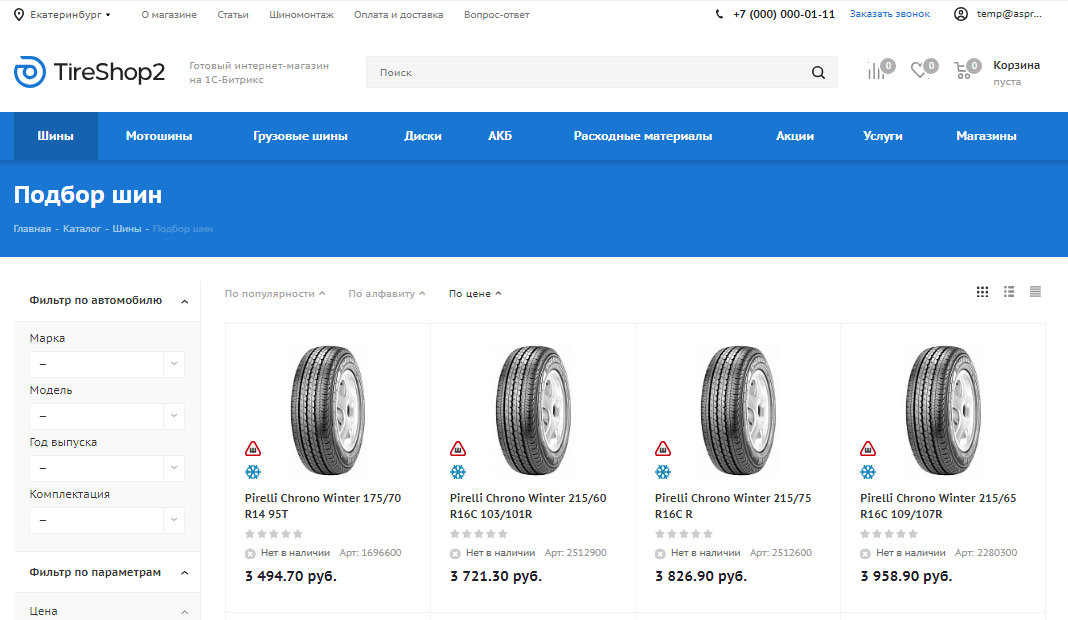Open the Вопрос-ответ link
This screenshot has width=1068, height=620.
click(x=497, y=14)
